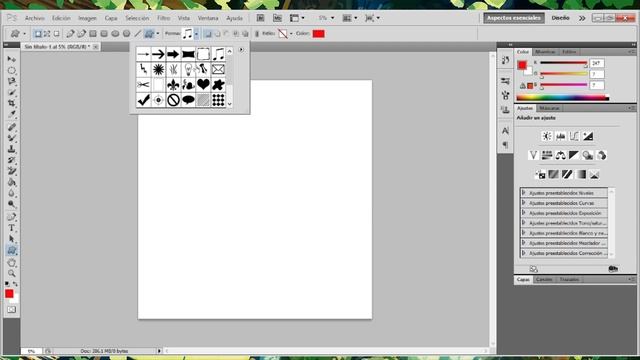This screenshot has height=360, width=640.
Task: Switch to the Muestras tab
Action: (x=545, y=52)
